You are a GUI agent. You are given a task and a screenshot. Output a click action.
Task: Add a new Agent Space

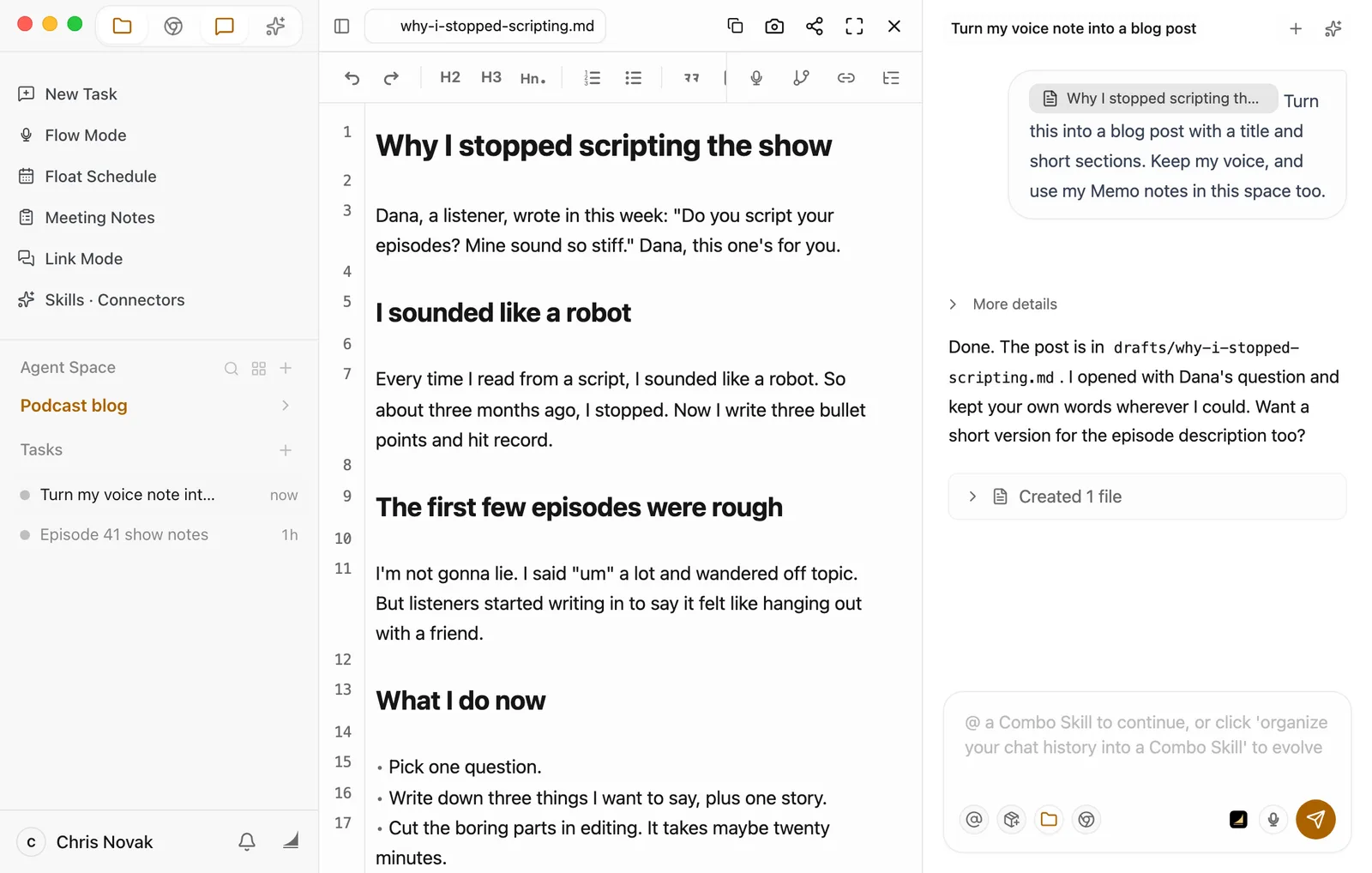click(286, 368)
